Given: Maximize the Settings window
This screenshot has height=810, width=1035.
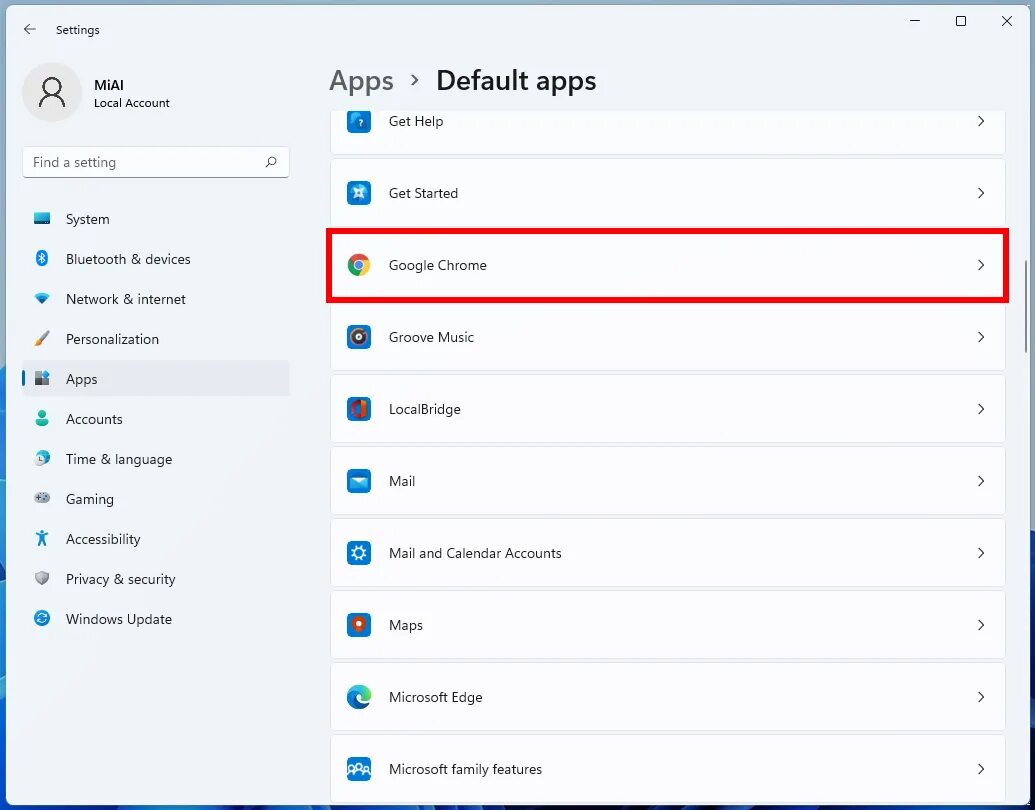Looking at the screenshot, I should coord(961,21).
